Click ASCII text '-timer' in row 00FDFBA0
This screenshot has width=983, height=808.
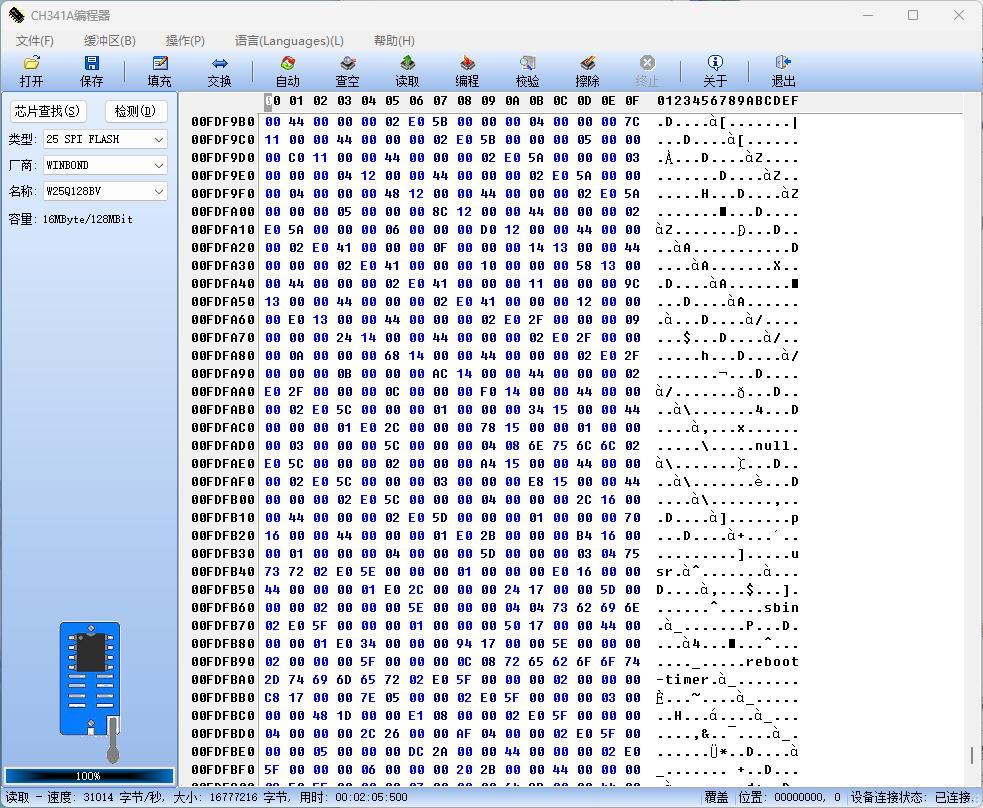682,680
